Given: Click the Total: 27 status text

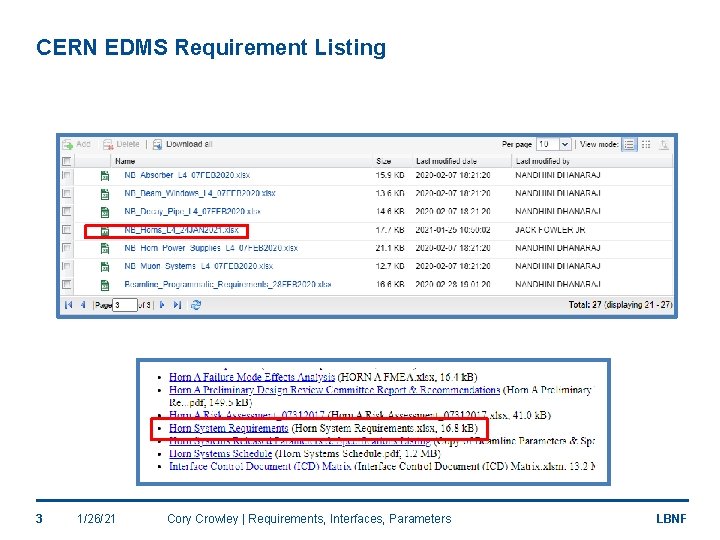Looking at the screenshot, I should [x=620, y=305].
